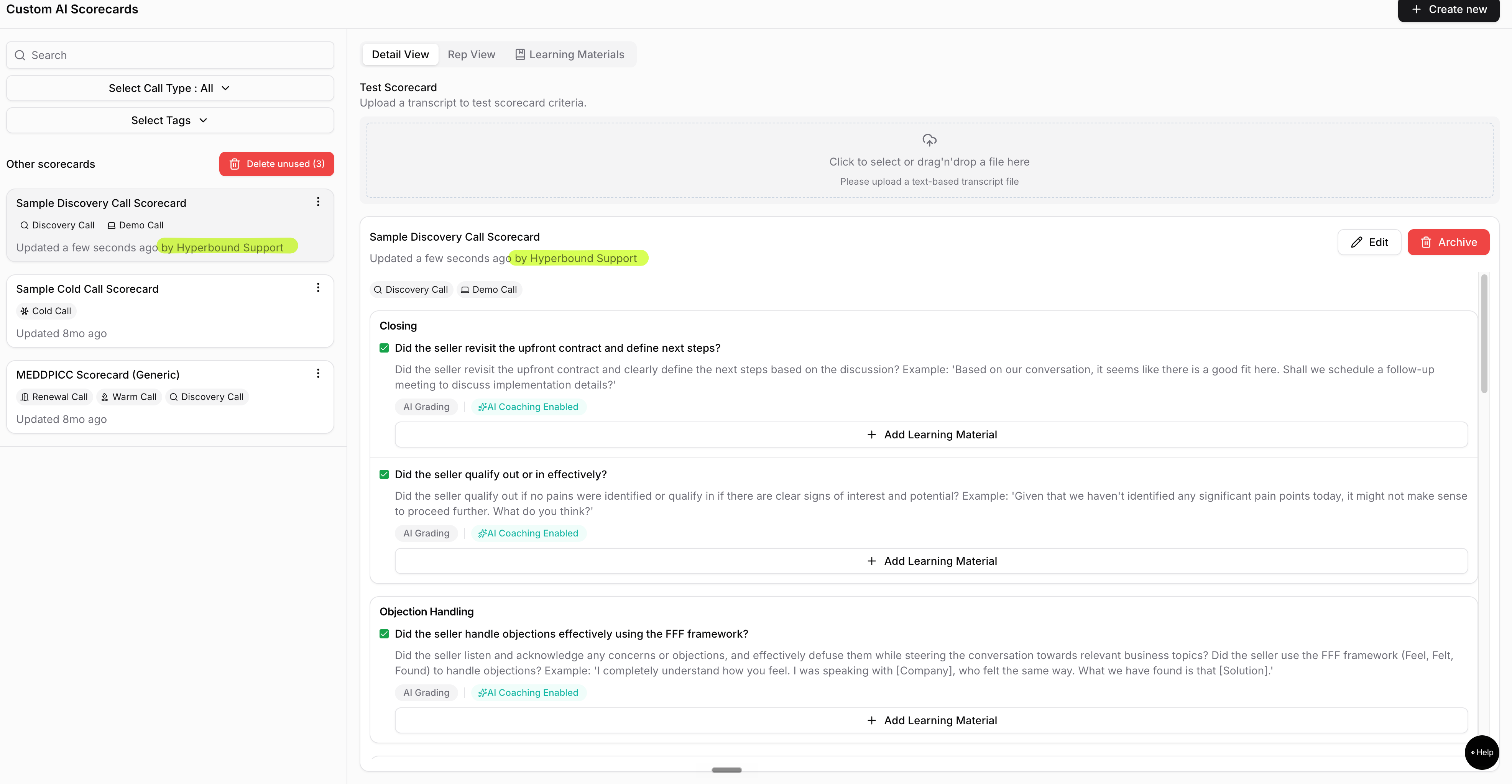
Task: Switch to Detail View tab
Action: pyautogui.click(x=400, y=54)
